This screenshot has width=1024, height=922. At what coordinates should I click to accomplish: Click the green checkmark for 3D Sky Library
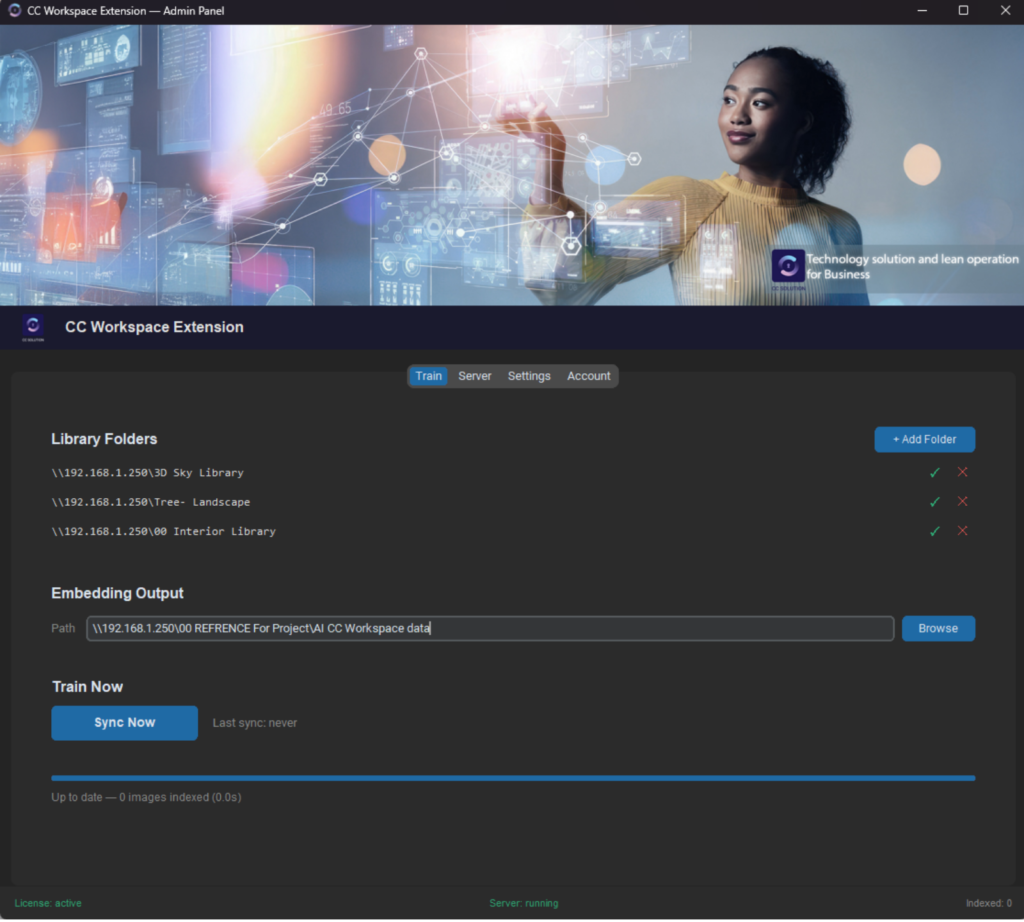point(934,472)
